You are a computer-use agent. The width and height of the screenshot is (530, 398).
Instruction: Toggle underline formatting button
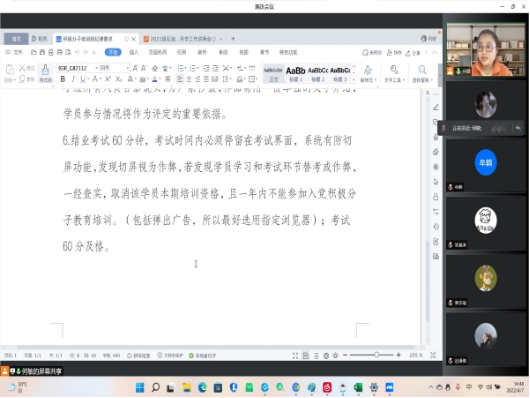coord(83,79)
